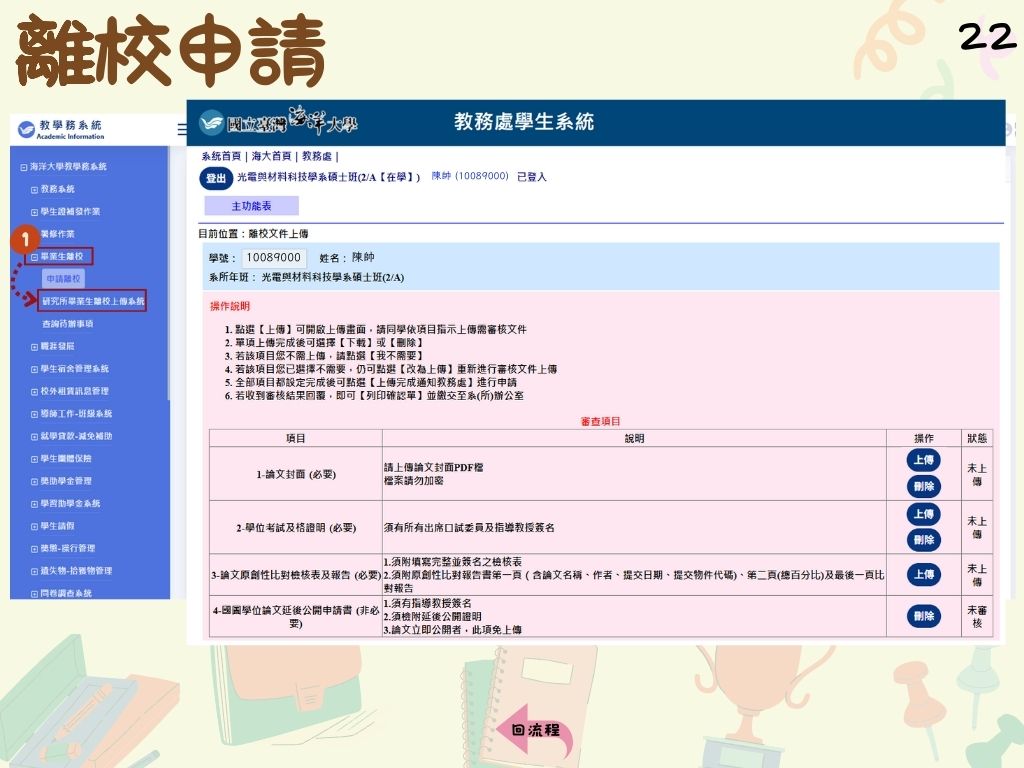This screenshot has height=768, width=1024.
Task: Open the 海大首頁 homepage link
Action: click(269, 154)
